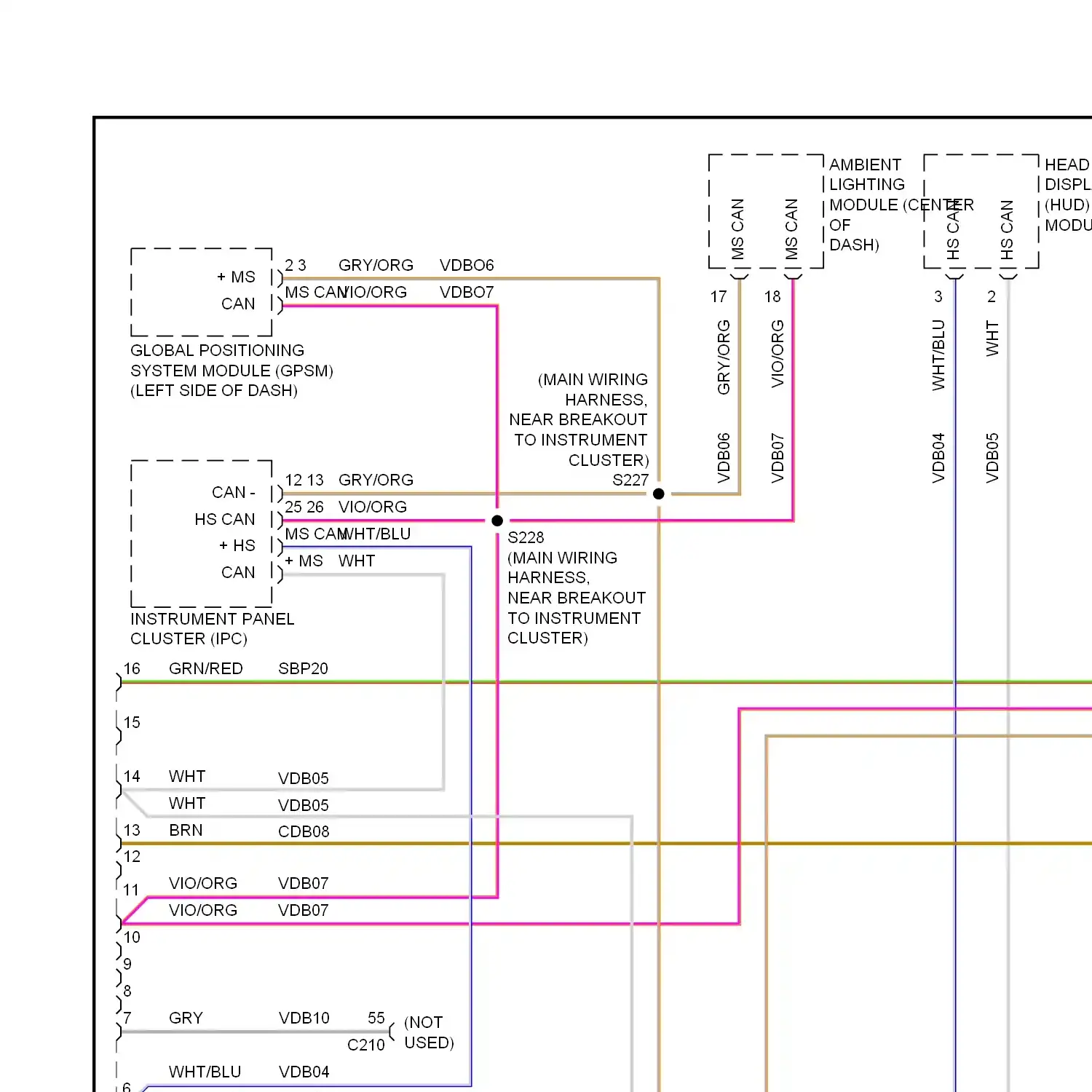Click connector pin 13 beside BRN
1092x1092 pixels.
click(x=132, y=830)
